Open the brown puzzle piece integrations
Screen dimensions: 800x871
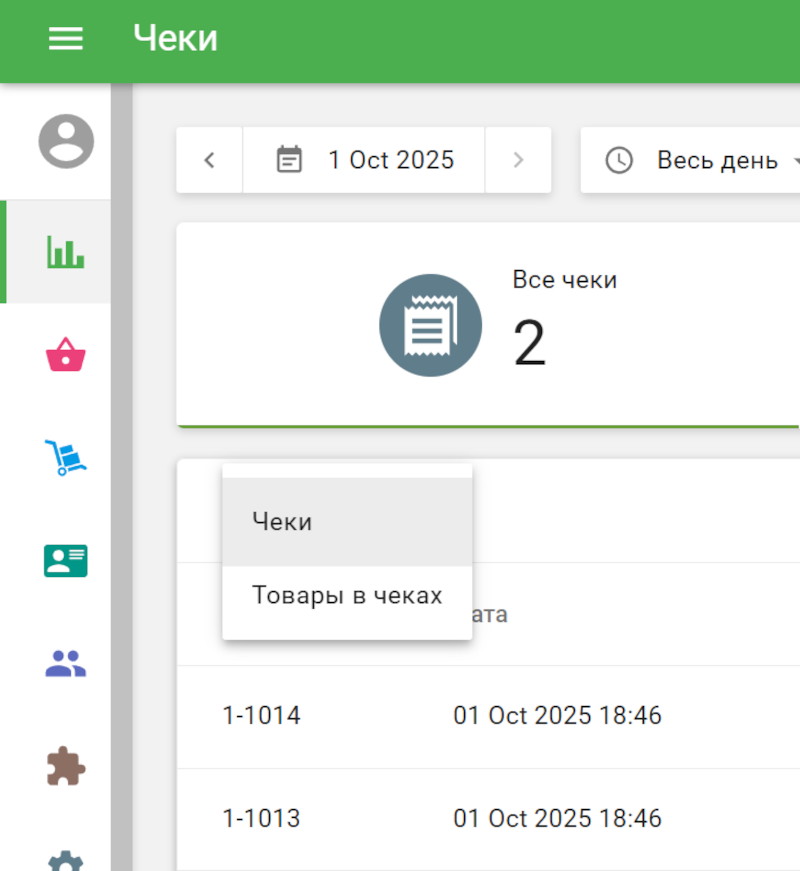tap(66, 766)
